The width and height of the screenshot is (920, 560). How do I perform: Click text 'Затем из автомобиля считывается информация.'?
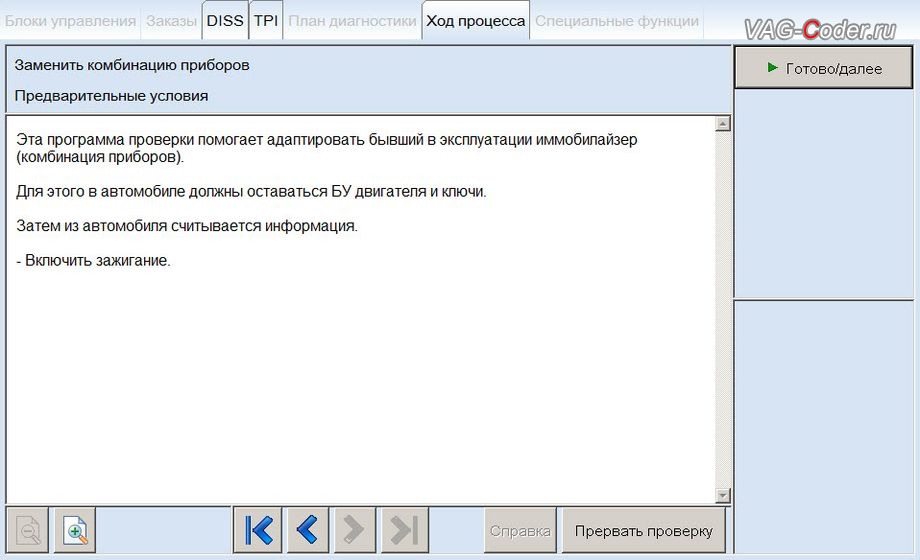(x=187, y=226)
